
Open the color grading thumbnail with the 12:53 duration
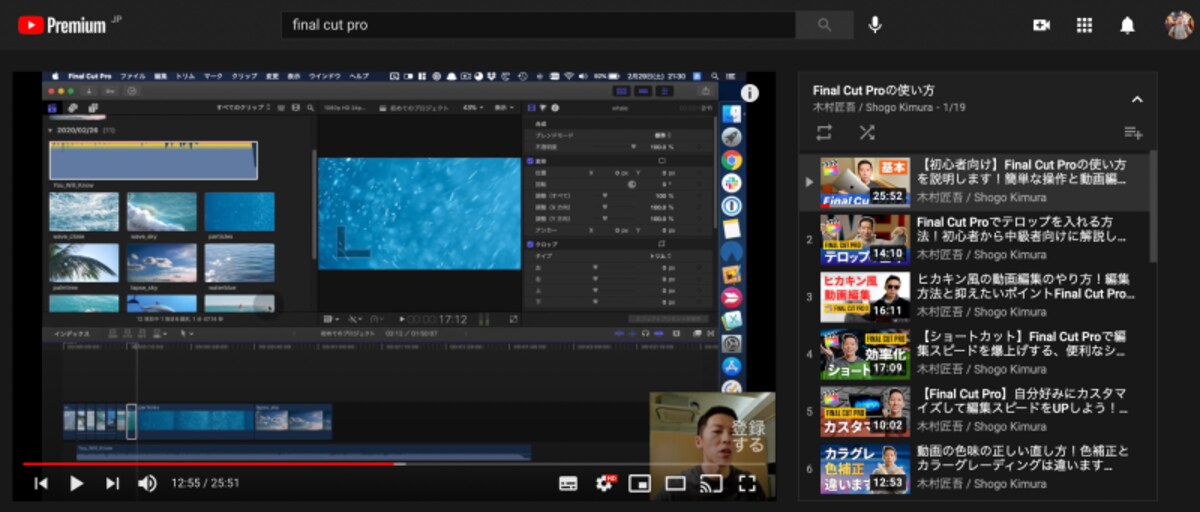click(865, 469)
